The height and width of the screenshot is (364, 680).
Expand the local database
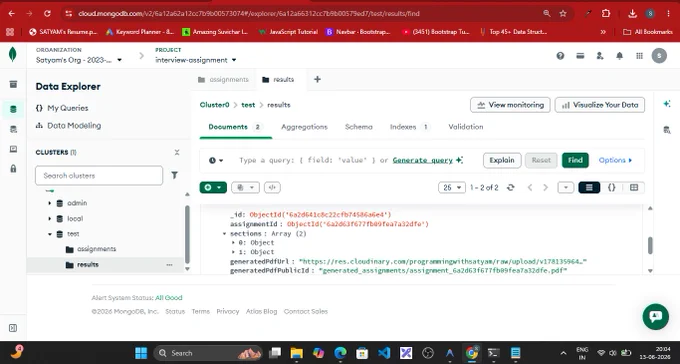click(49, 219)
